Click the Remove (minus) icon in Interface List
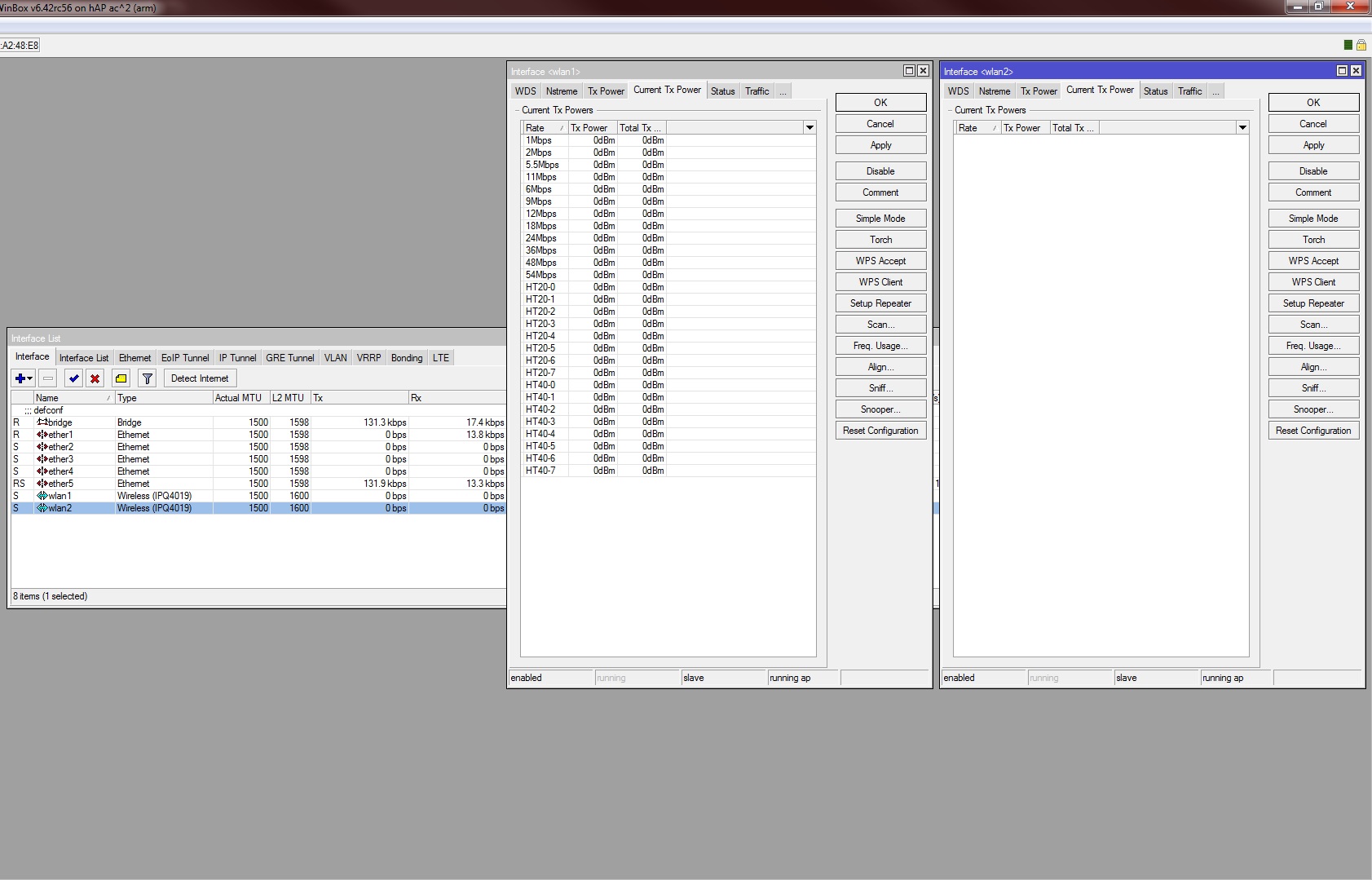Screen dimensions: 1372x880 coord(48,378)
